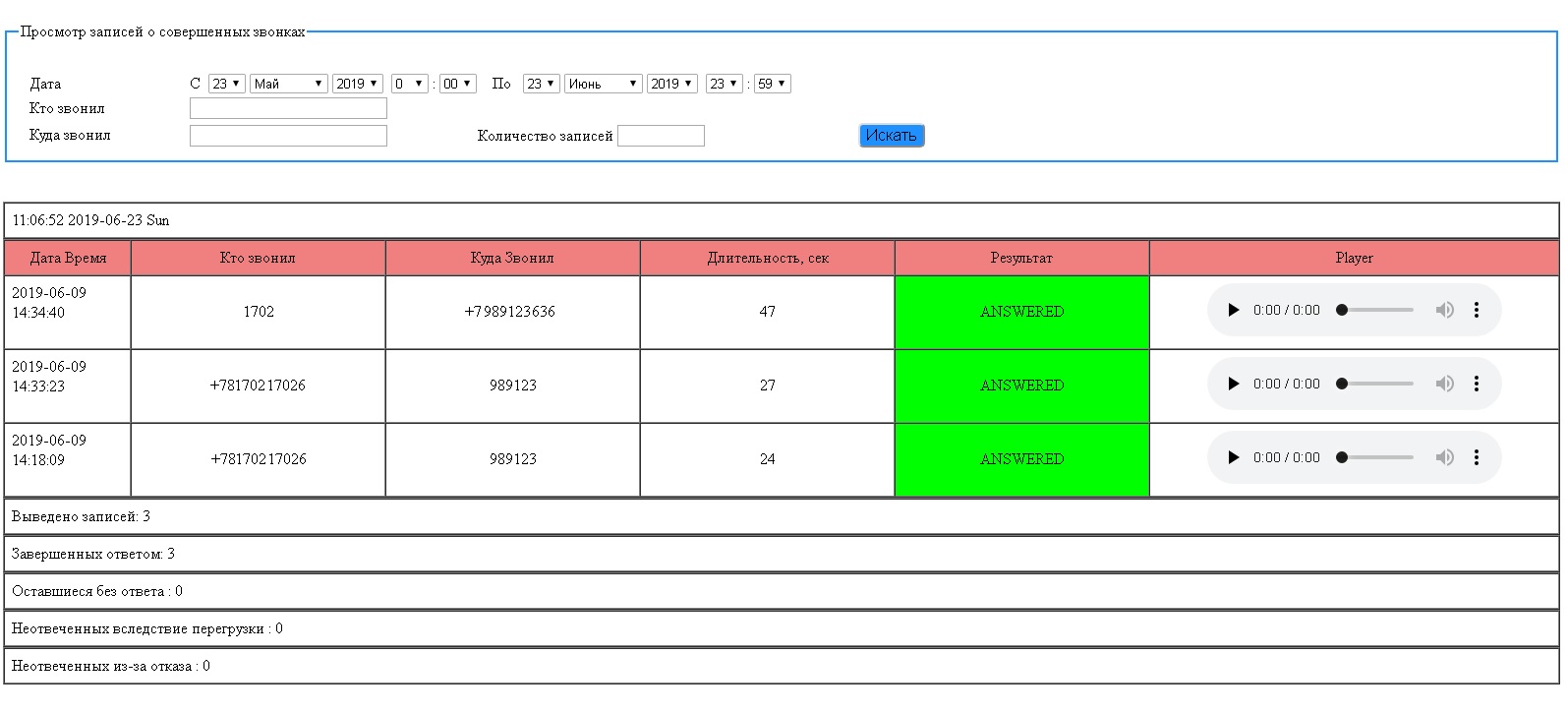This screenshot has width=1568, height=713.
Task: Open the end month dropdown showing Июнь
Action: click(x=603, y=85)
